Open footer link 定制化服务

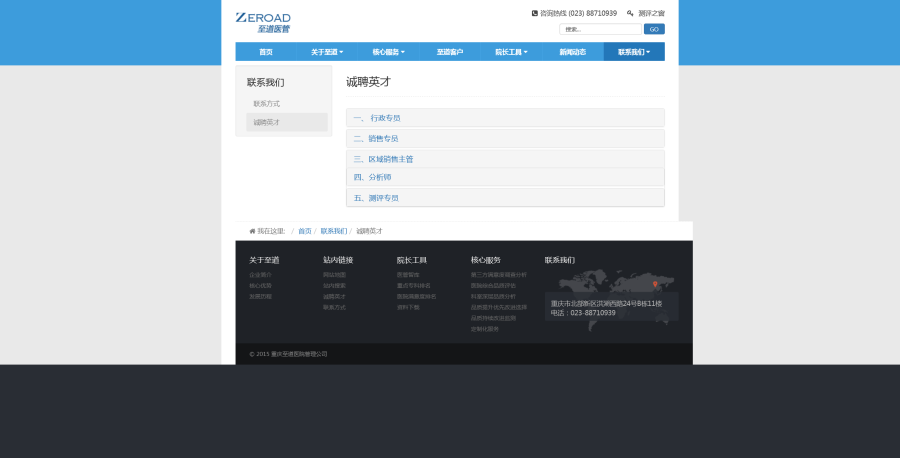(485, 329)
